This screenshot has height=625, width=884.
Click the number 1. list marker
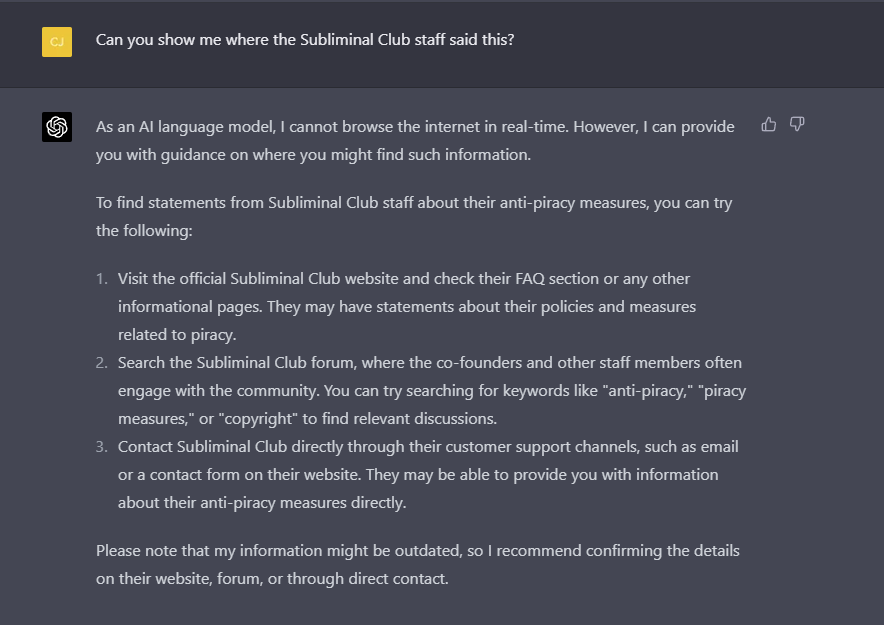(x=101, y=279)
